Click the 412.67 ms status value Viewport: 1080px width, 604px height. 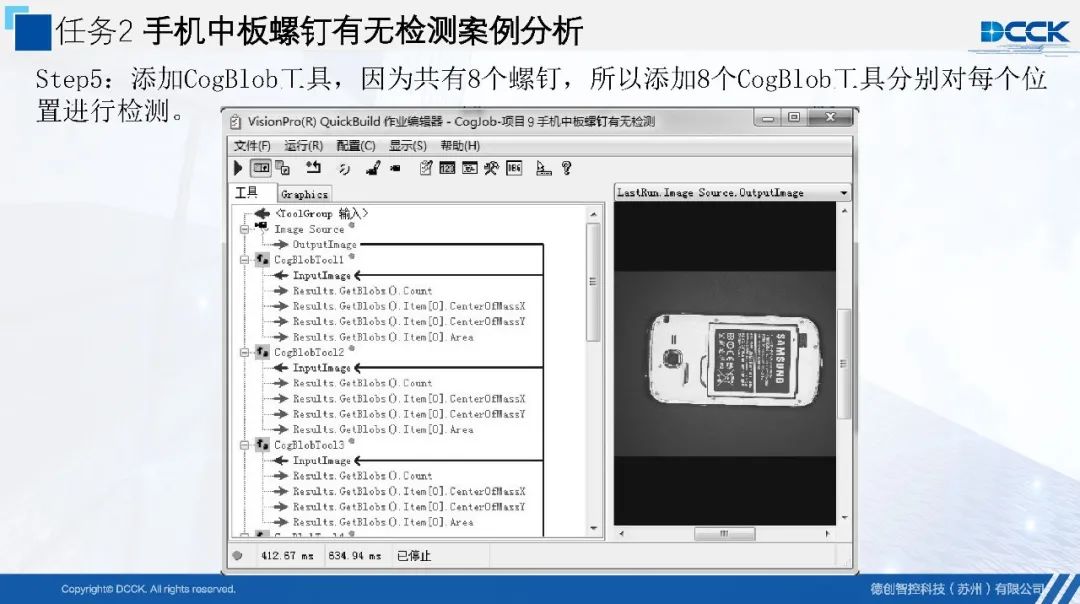[x=287, y=555]
